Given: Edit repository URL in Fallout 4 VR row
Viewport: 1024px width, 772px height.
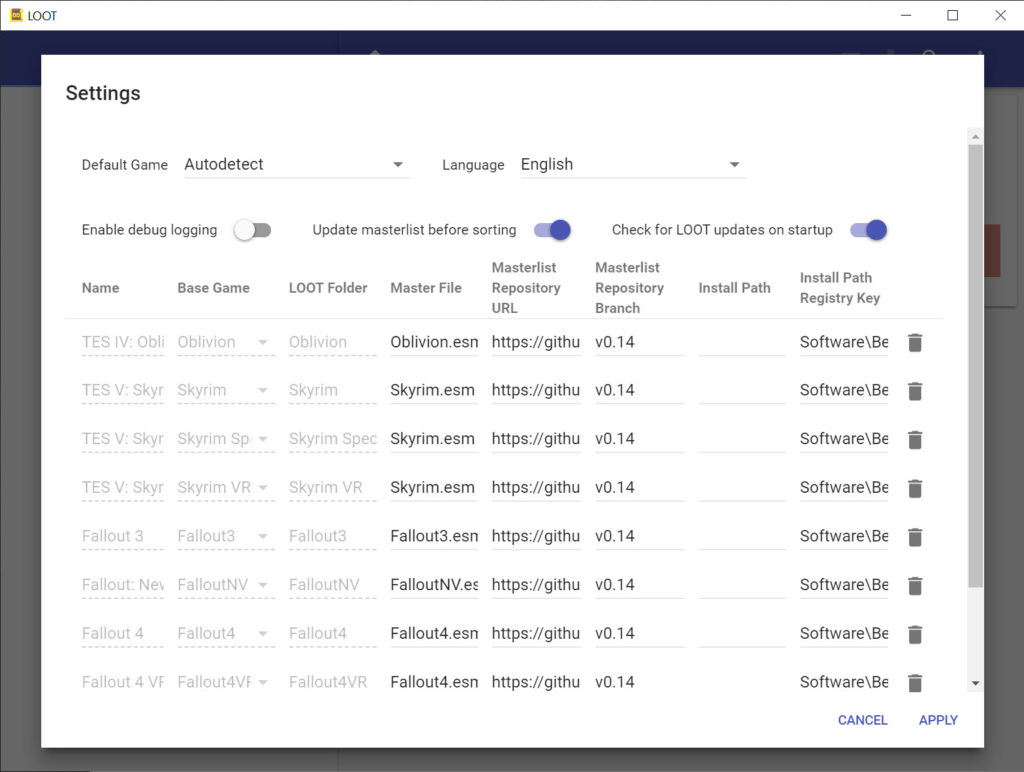Looking at the screenshot, I should pos(536,683).
